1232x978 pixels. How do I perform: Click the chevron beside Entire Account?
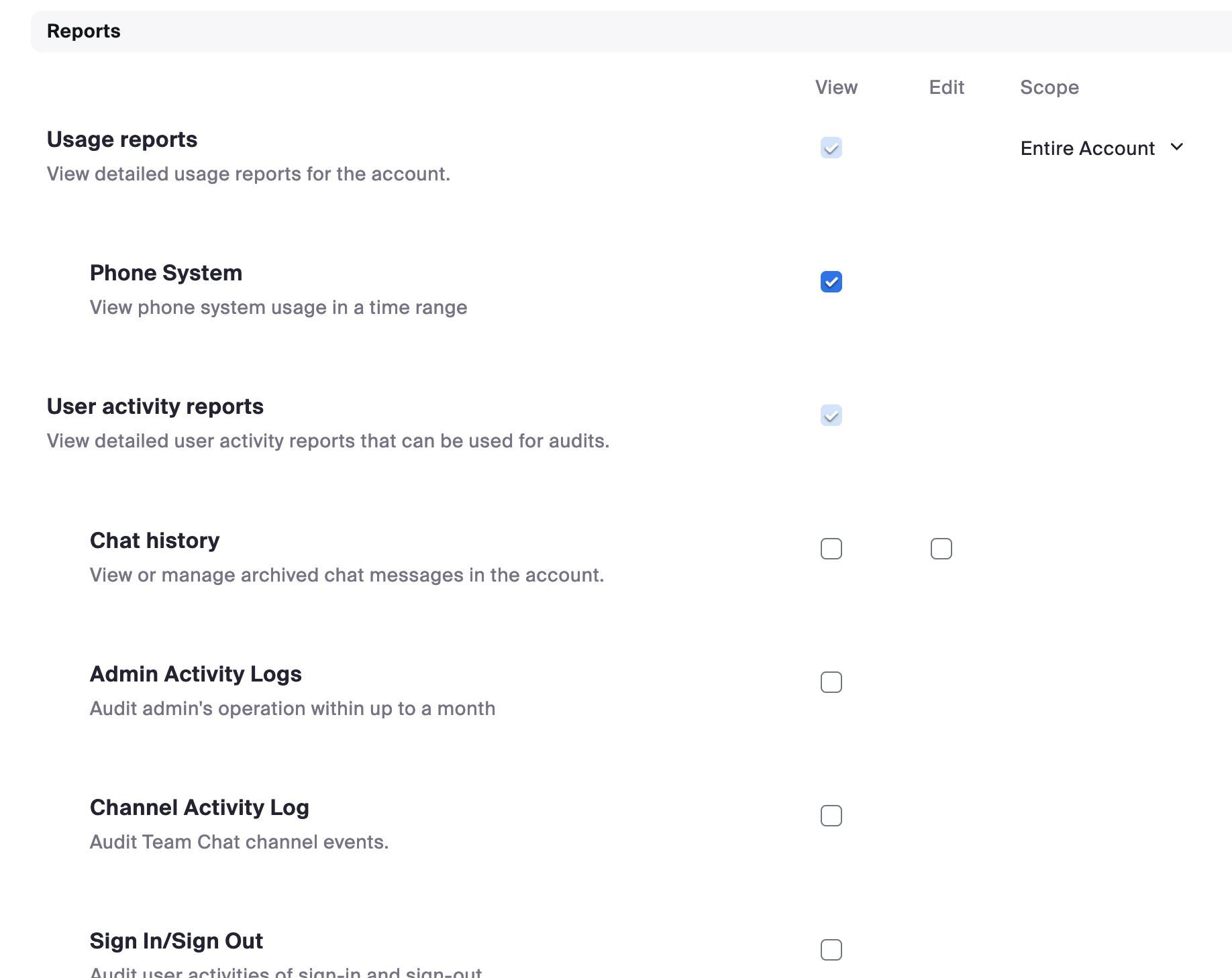pos(1176,147)
